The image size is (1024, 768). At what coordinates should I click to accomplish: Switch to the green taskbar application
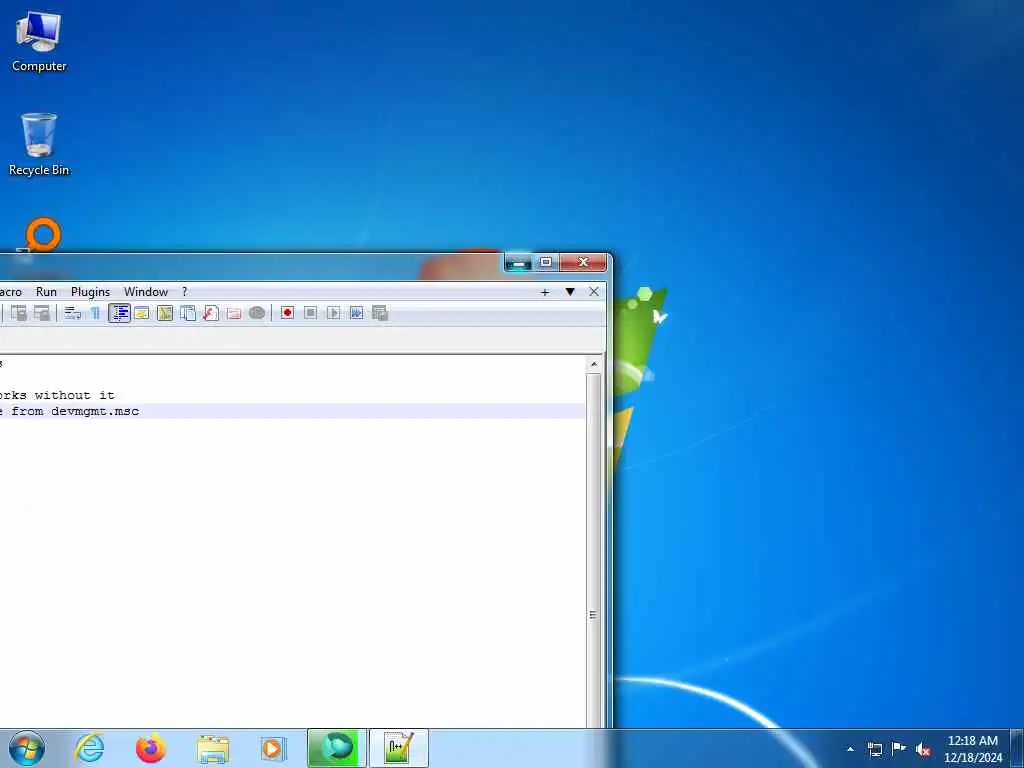(337, 748)
